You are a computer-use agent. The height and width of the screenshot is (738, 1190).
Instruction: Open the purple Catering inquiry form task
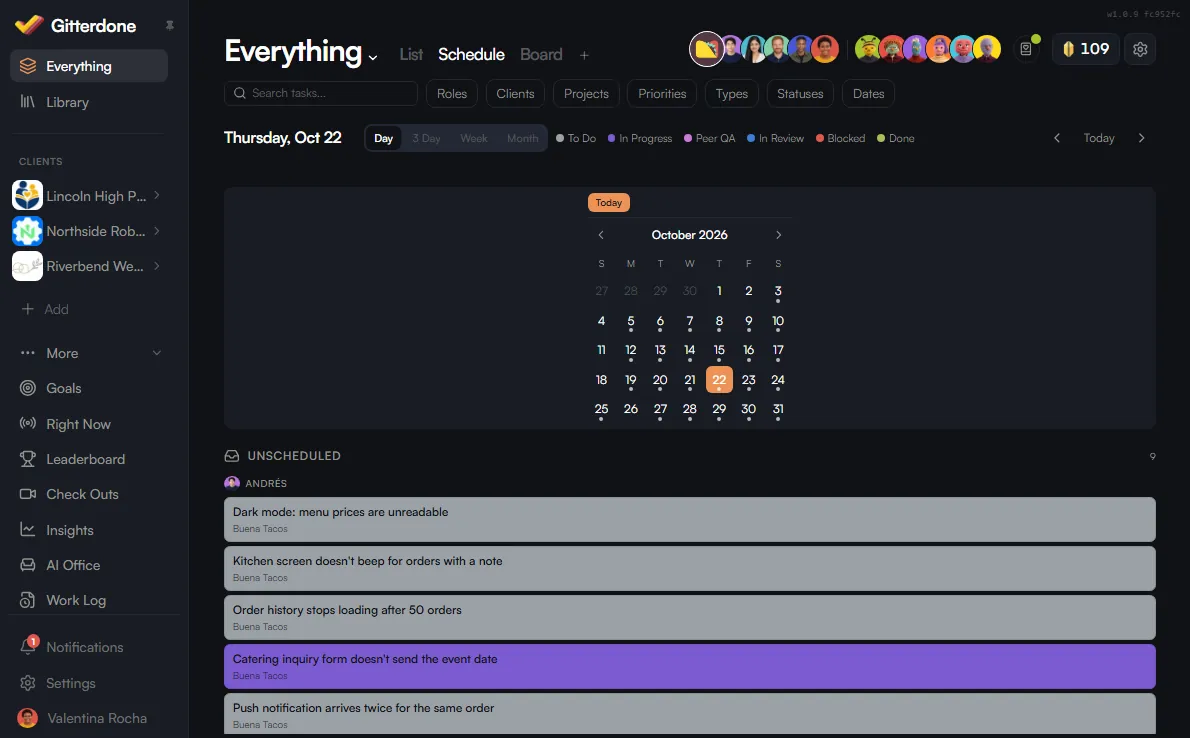[x=689, y=666]
